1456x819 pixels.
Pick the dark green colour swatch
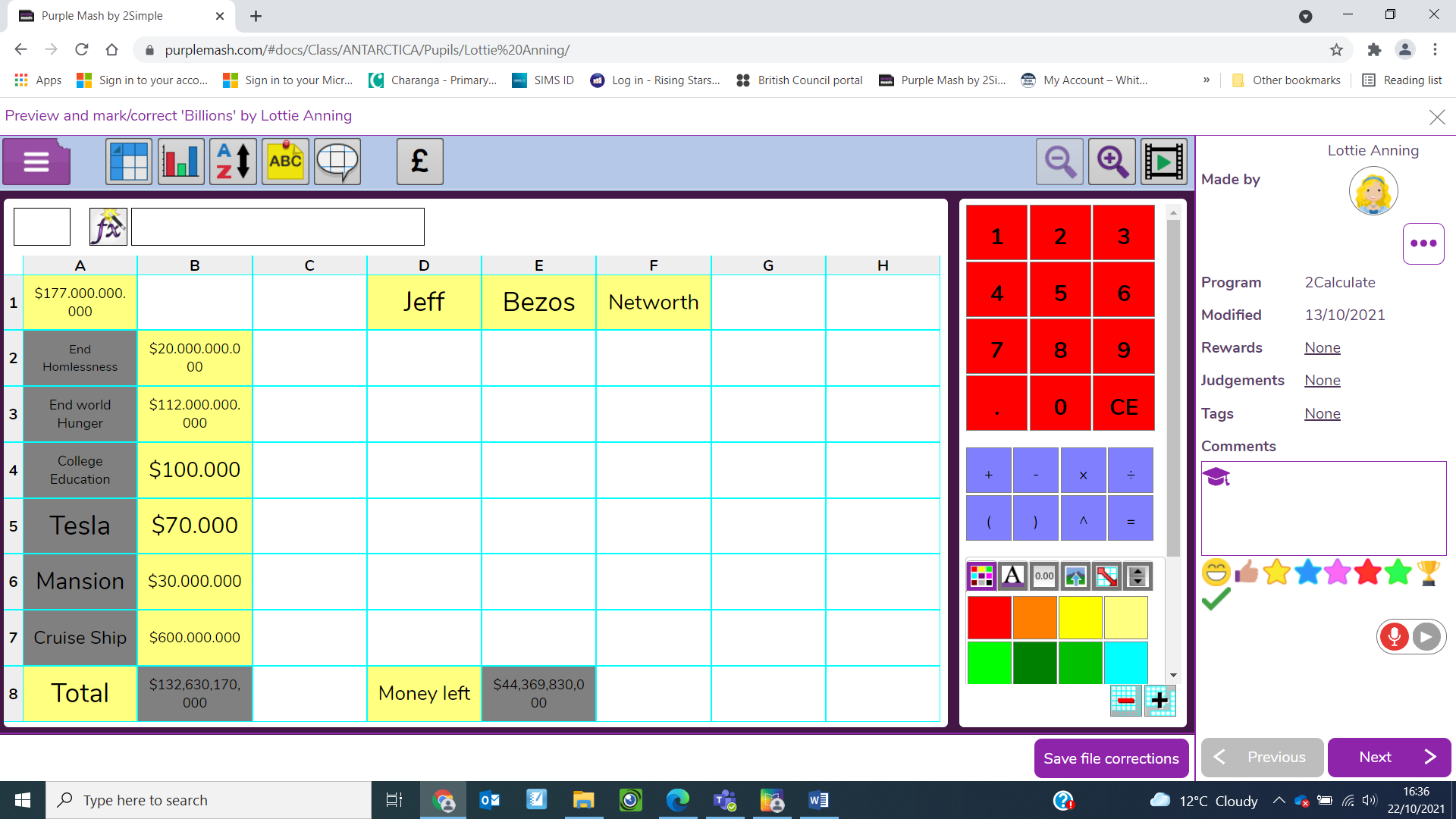click(1035, 662)
